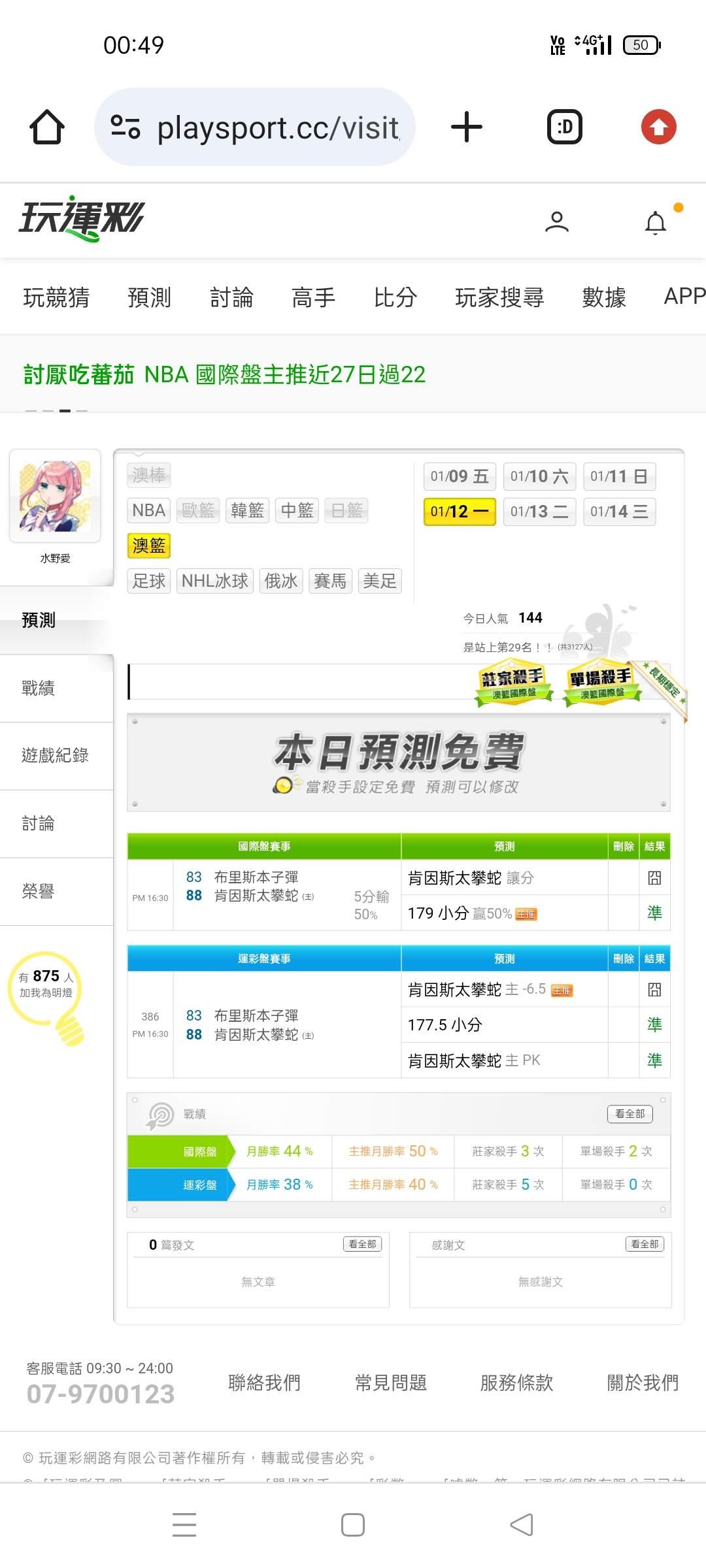Tap the lightbulb follow icon
The image size is (706, 1568).
coord(47,997)
